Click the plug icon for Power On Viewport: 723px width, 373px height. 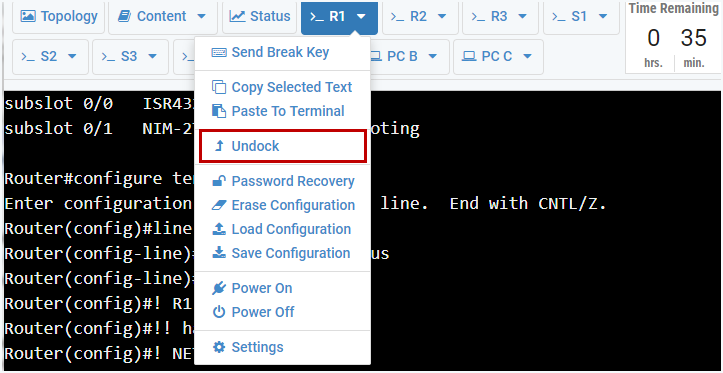[x=219, y=288]
